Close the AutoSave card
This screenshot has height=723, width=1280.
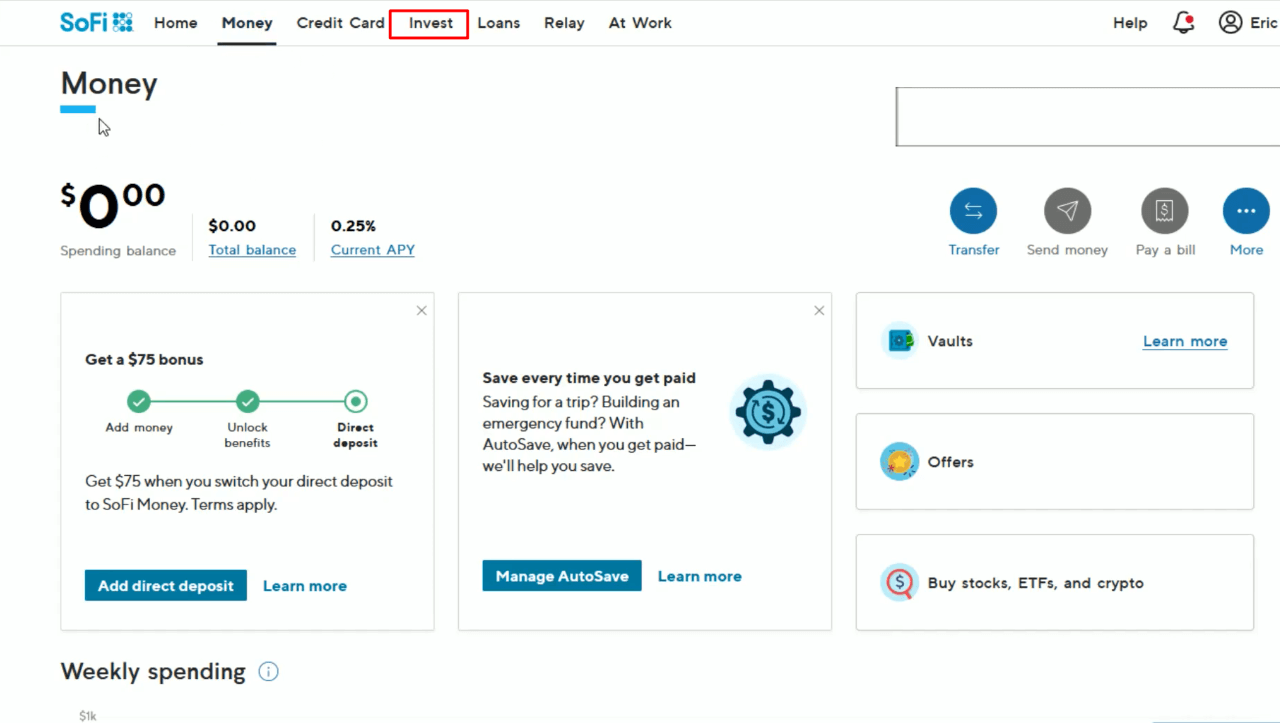[x=819, y=311]
